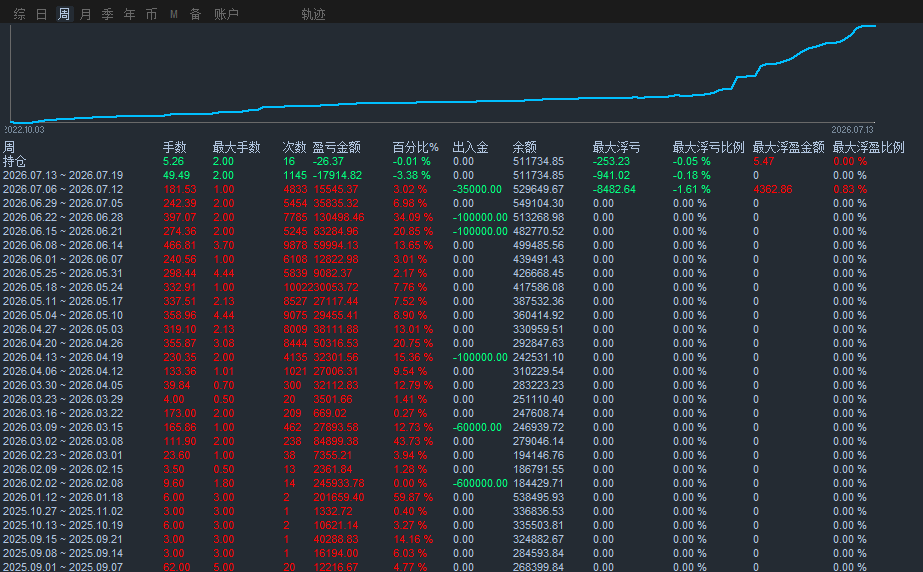923x572 pixels.
Task: Select week row 2026.02.02 ~ 2026.02.08
Action: (x=462, y=483)
